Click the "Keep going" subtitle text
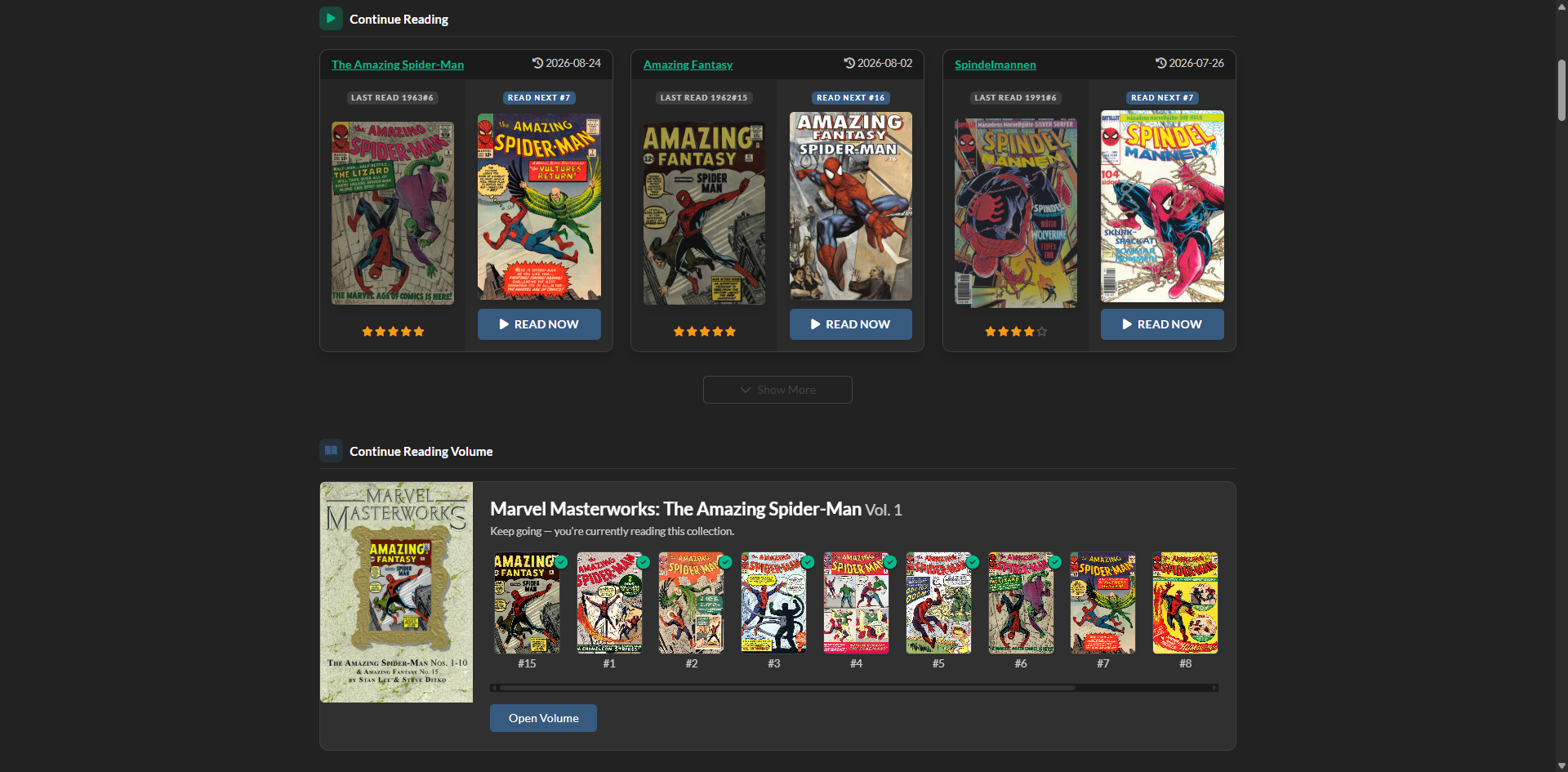 [612, 531]
